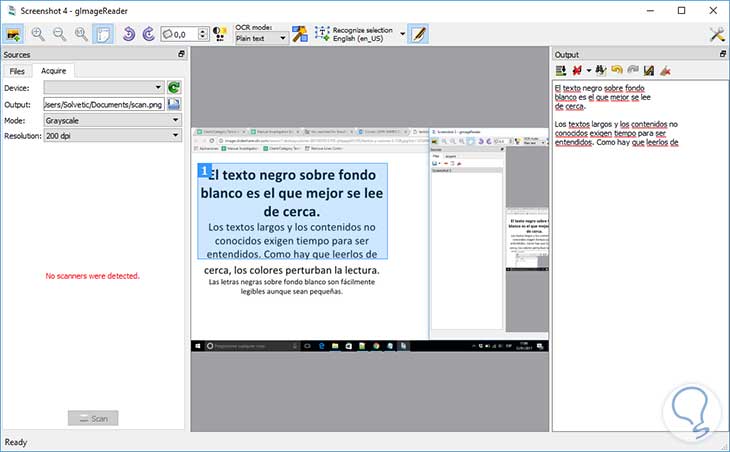Open the scanner Device dropdown

[x=103, y=87]
